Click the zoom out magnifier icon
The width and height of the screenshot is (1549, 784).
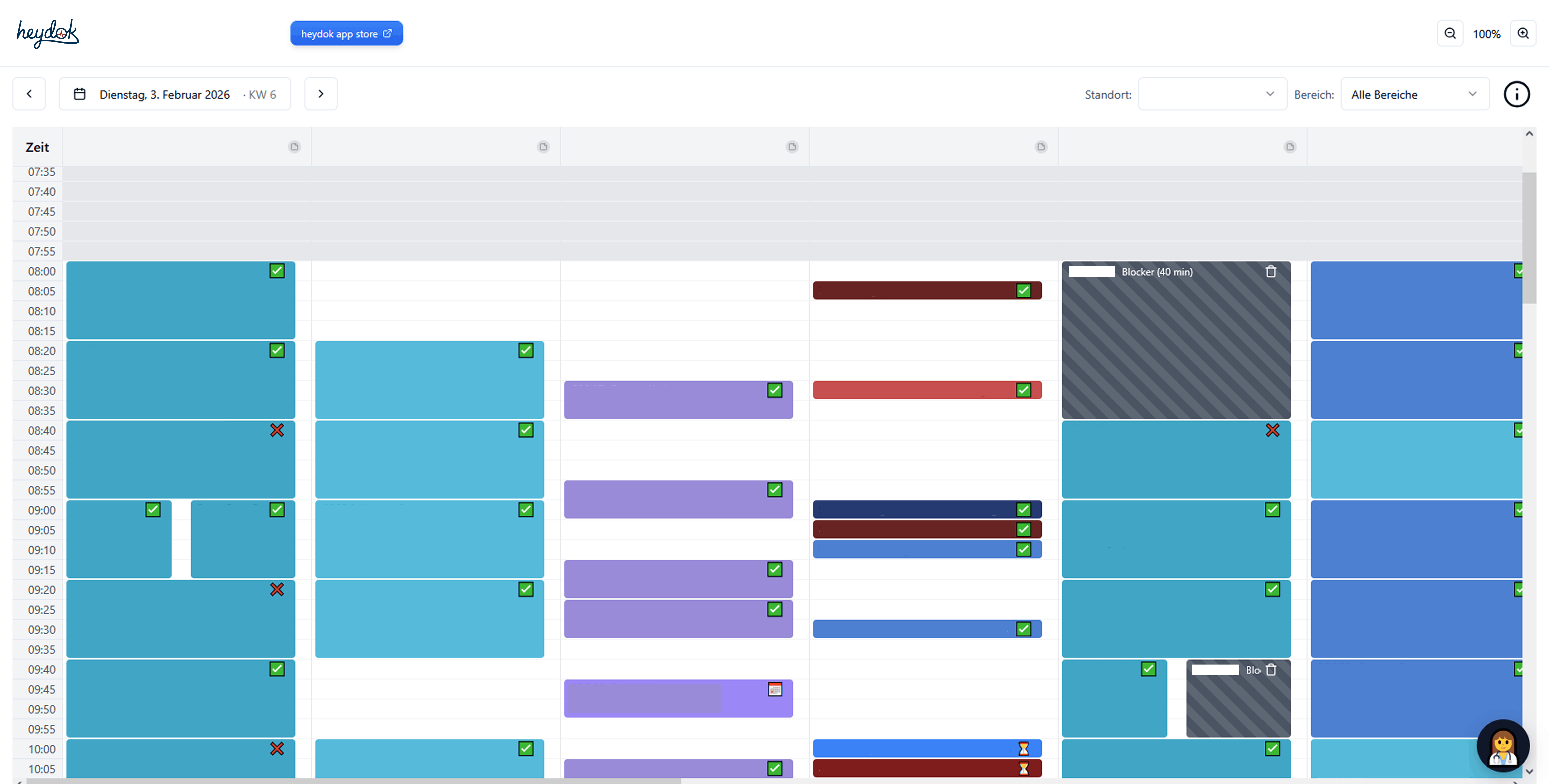[x=1450, y=34]
